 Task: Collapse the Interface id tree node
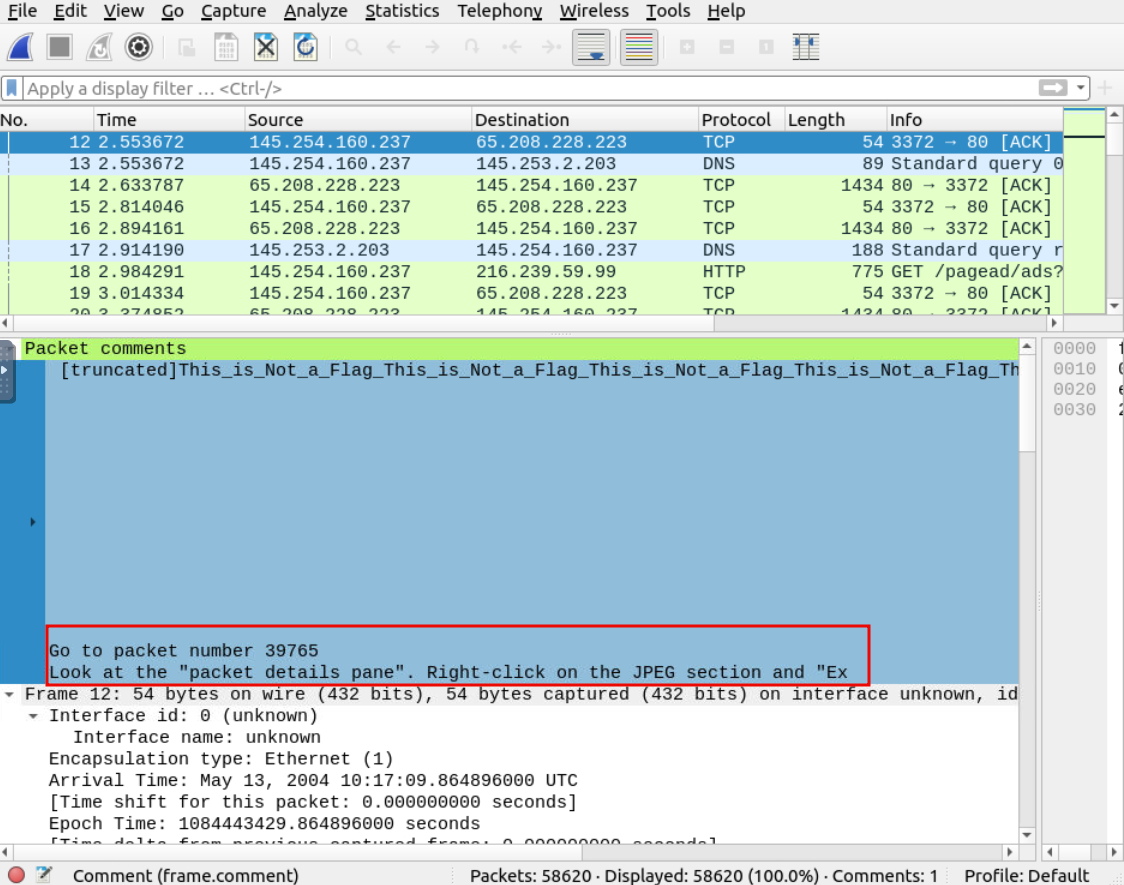(34, 716)
